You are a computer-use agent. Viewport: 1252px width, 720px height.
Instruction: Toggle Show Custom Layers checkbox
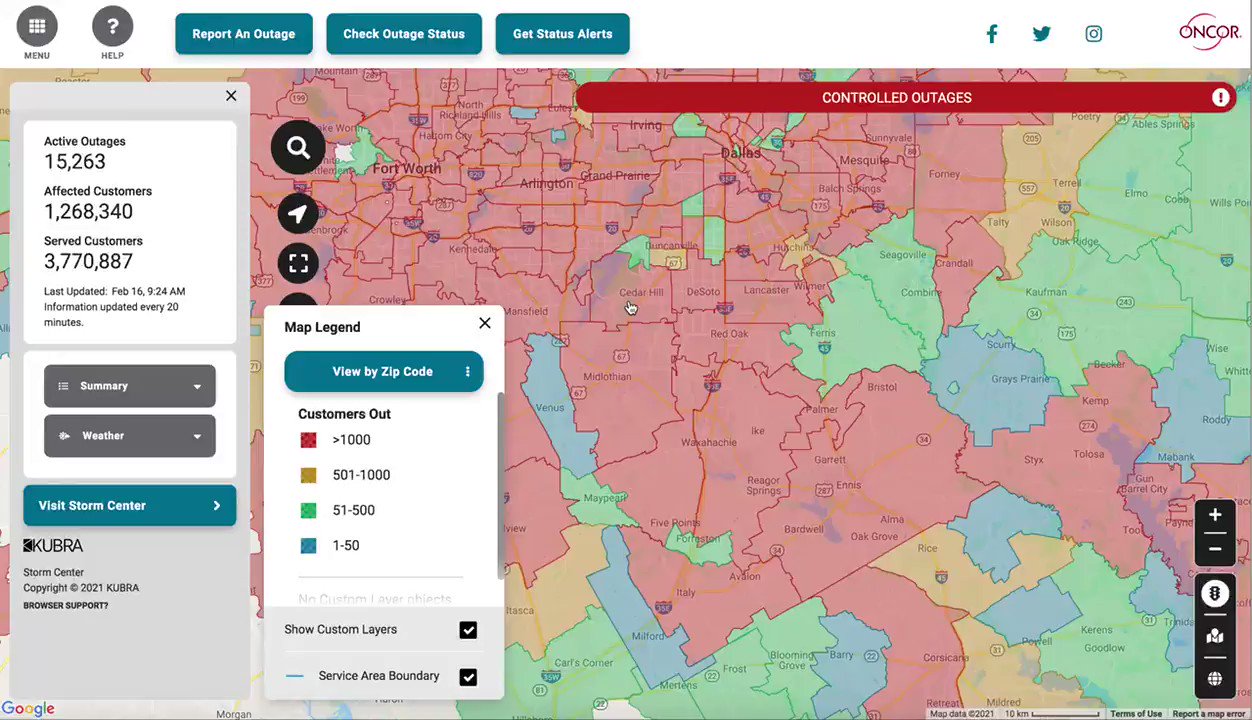(x=468, y=630)
